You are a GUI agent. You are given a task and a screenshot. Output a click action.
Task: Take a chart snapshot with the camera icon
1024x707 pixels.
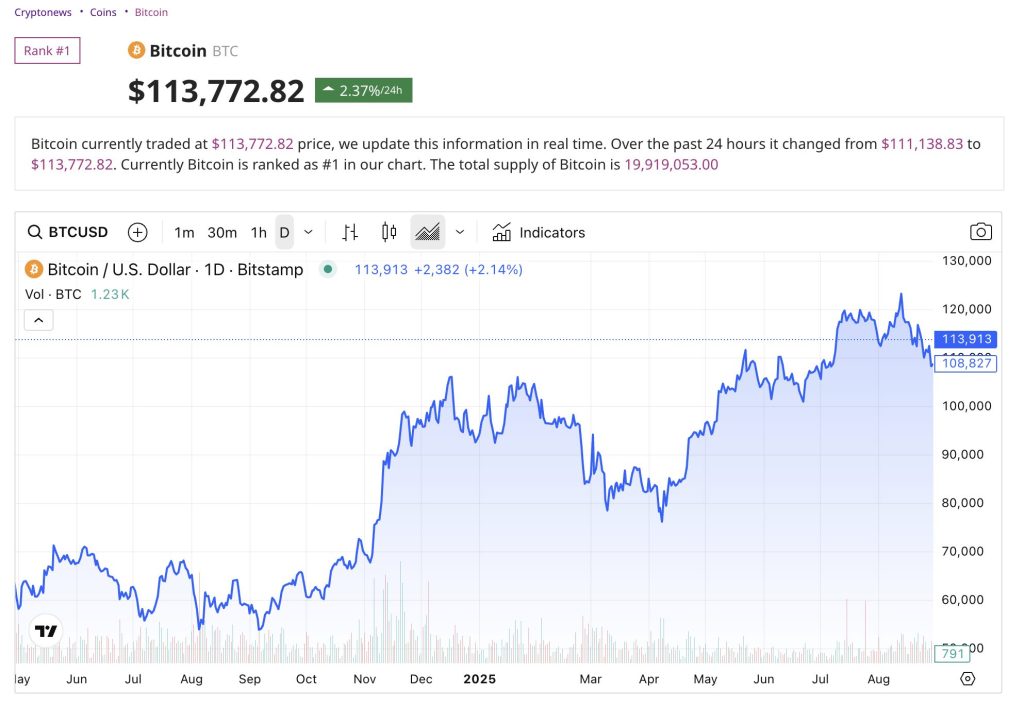pos(981,231)
